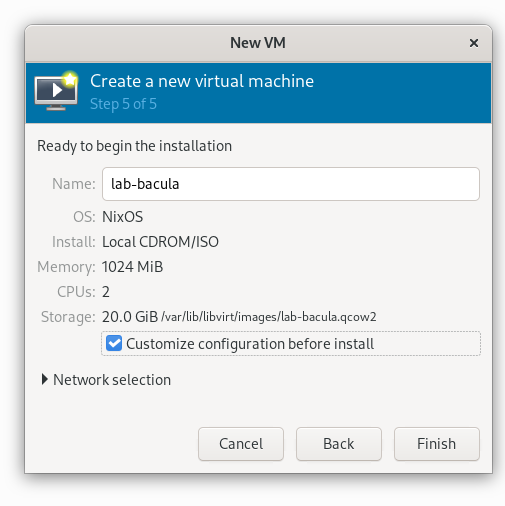
Task: Toggle the Customize configuration before install checkbox
Action: point(114,343)
